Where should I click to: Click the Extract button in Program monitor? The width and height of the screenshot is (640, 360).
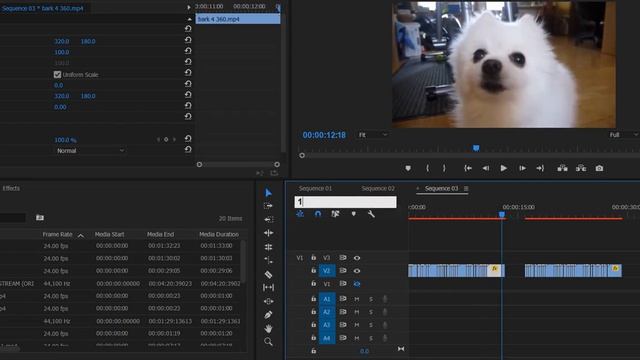pyautogui.click(x=581, y=168)
